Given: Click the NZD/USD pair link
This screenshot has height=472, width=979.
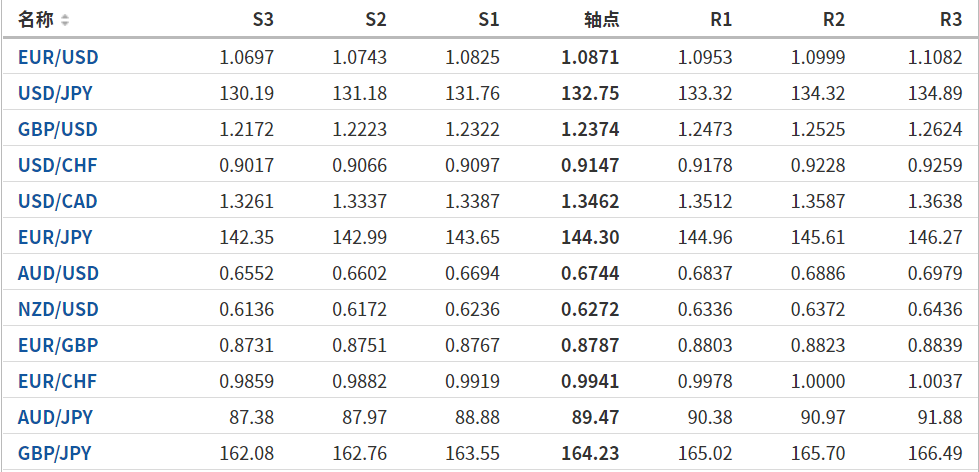Looking at the screenshot, I should click(x=58, y=309).
